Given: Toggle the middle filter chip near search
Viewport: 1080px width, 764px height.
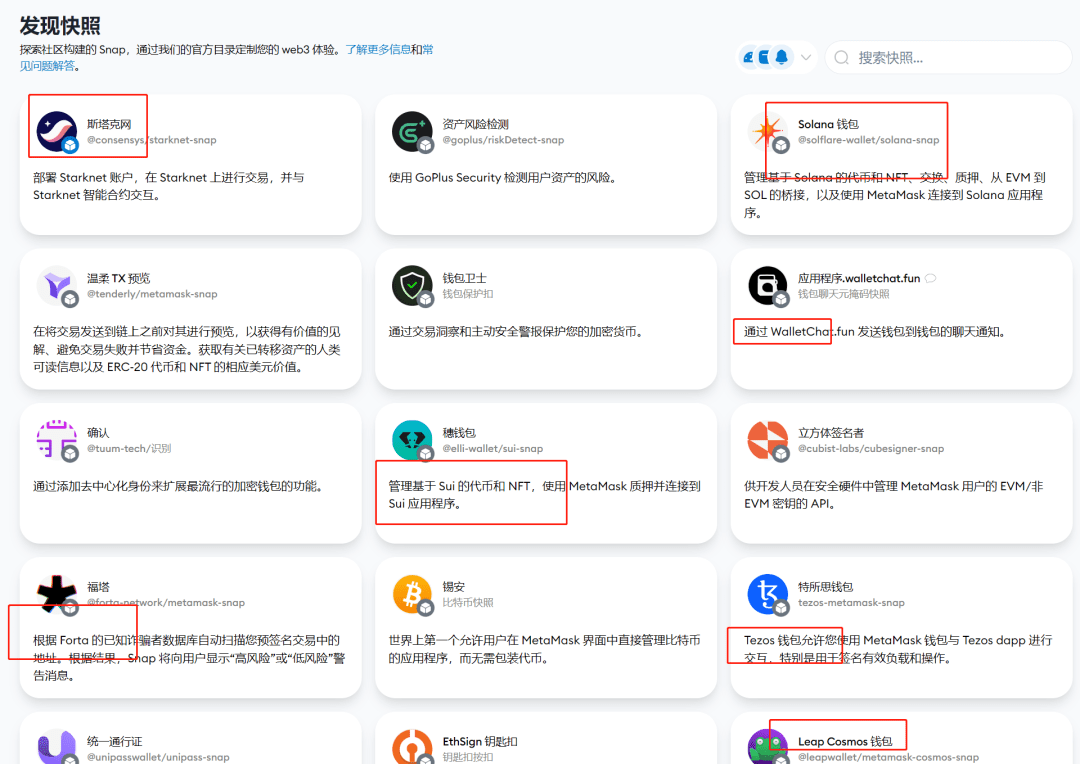Looking at the screenshot, I should point(765,57).
